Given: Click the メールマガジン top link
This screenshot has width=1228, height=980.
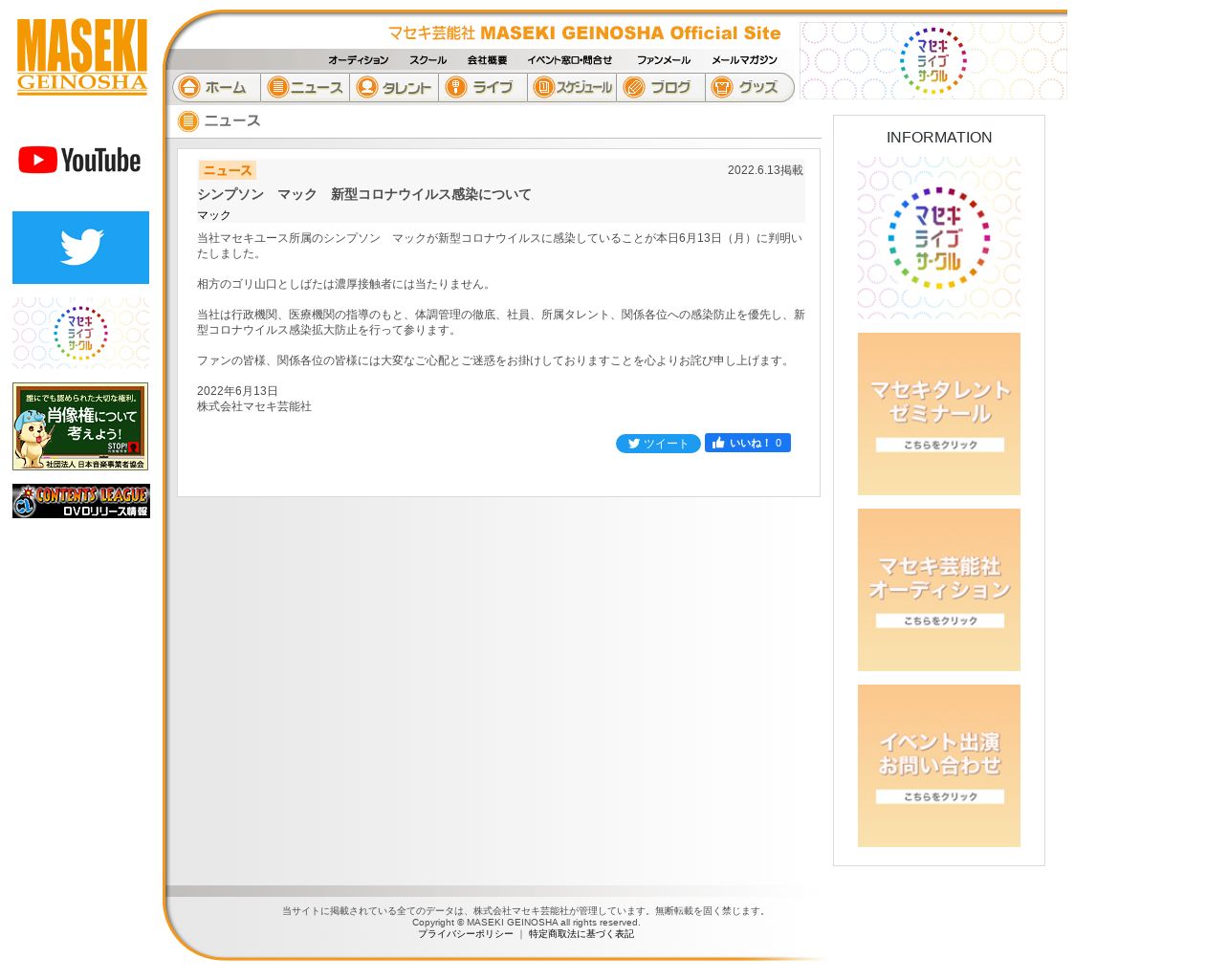Looking at the screenshot, I should pyautogui.click(x=744, y=60).
